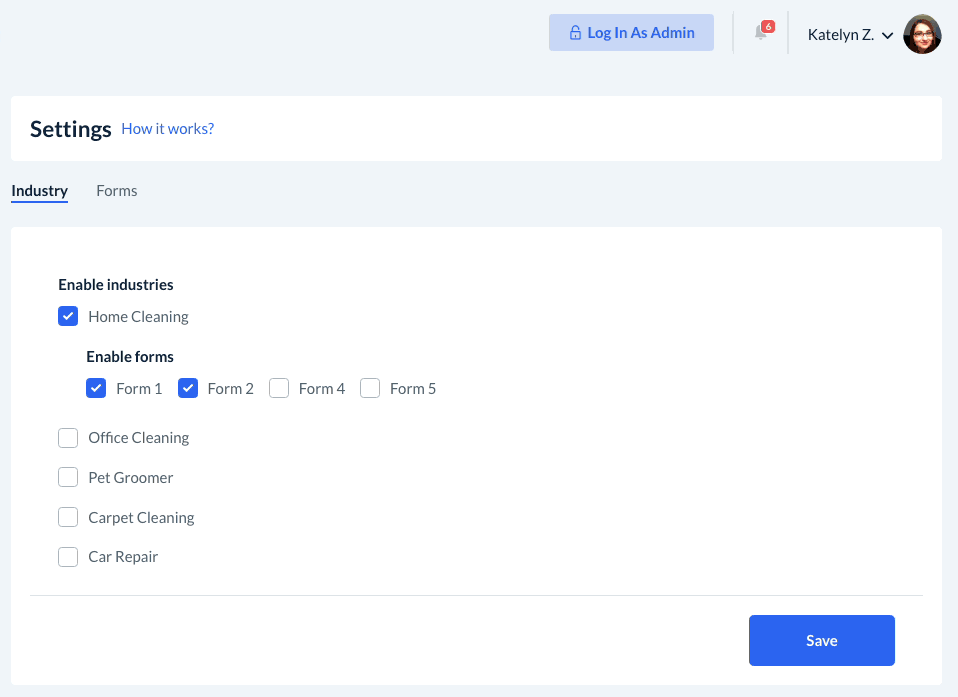
Task: Click the Katelyn Z. username text
Action: (840, 35)
